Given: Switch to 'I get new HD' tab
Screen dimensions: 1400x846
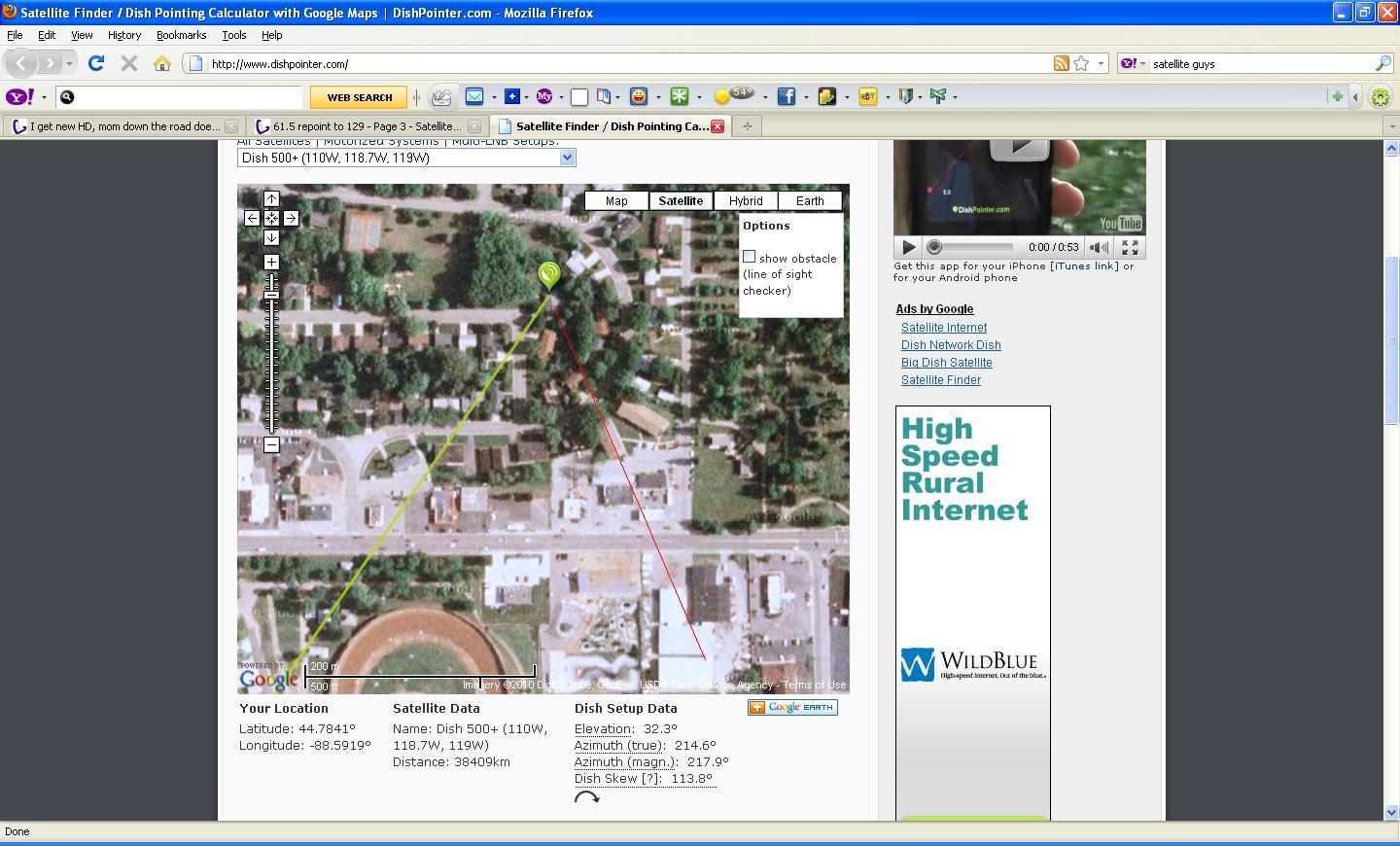Looking at the screenshot, I should 123,126.
